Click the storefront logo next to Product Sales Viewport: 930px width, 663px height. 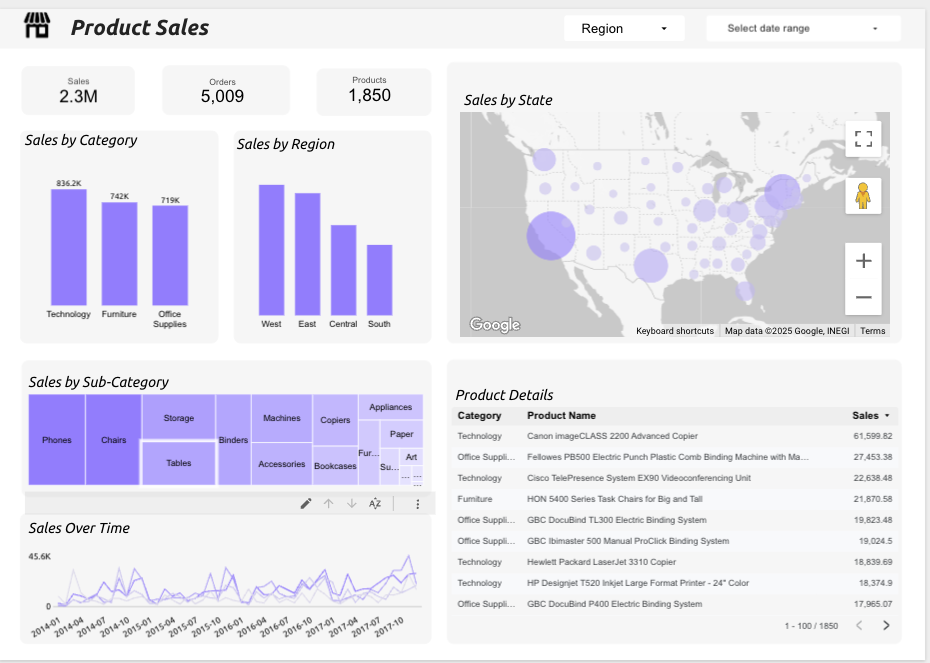point(39,27)
